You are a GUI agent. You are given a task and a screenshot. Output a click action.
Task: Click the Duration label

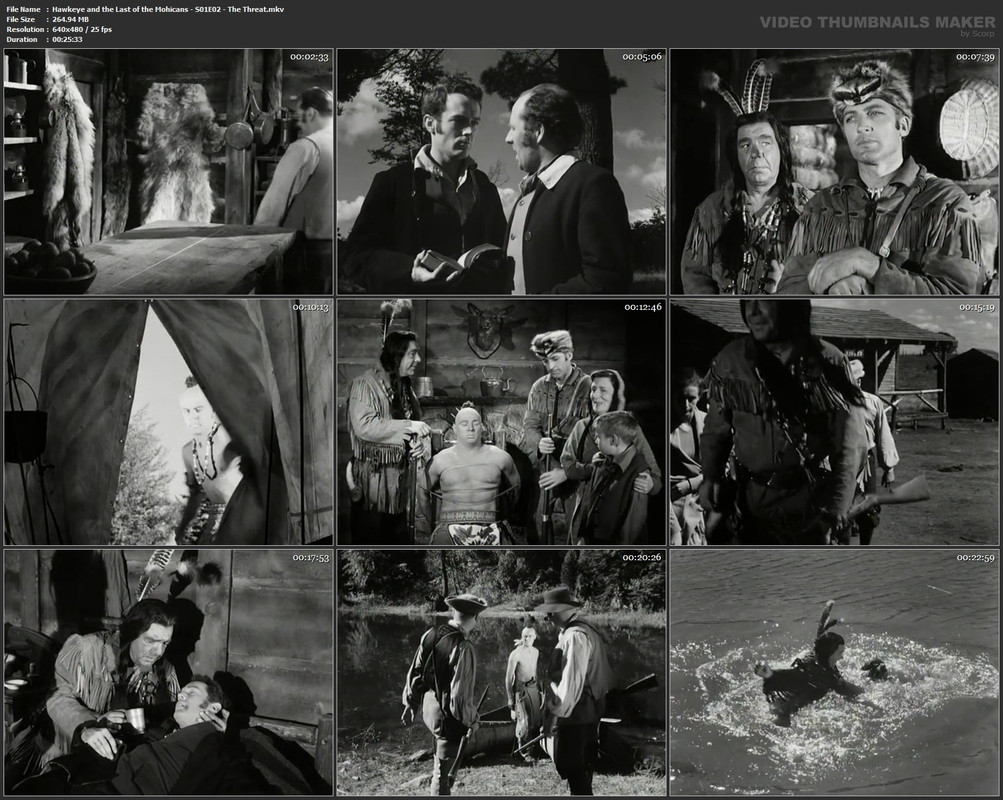tap(22, 39)
